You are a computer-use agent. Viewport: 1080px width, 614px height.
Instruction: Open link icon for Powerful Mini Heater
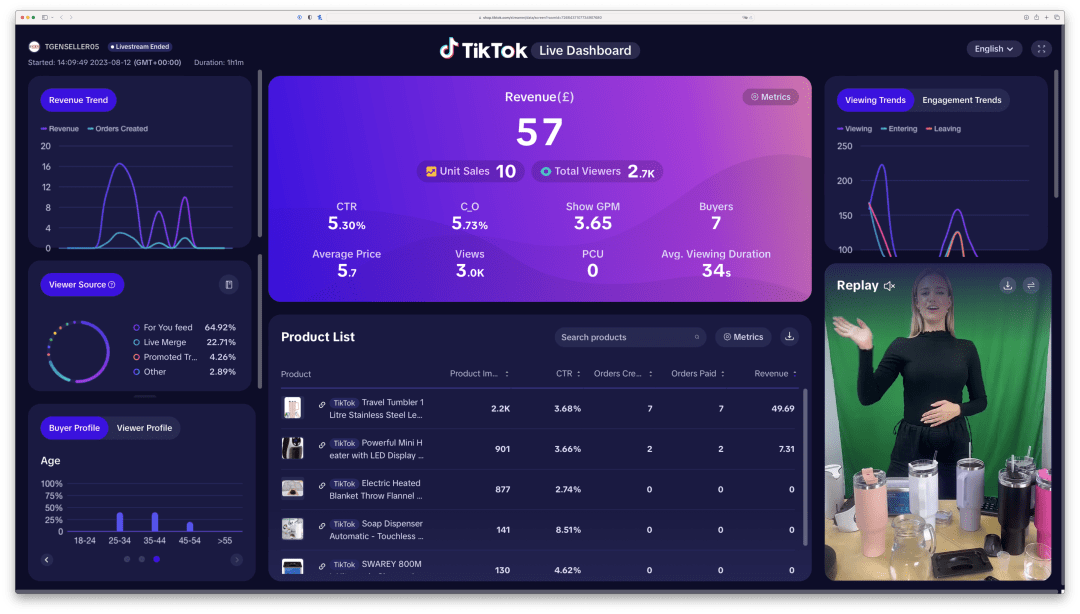tap(322, 445)
